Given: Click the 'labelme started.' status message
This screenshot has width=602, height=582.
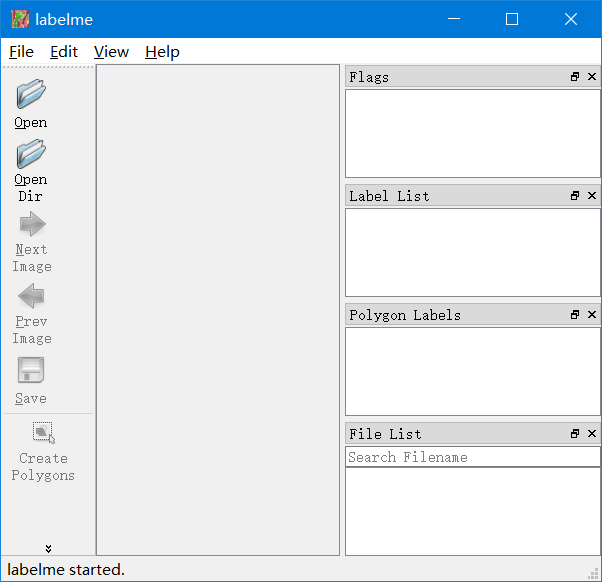Looking at the screenshot, I should point(66,570).
